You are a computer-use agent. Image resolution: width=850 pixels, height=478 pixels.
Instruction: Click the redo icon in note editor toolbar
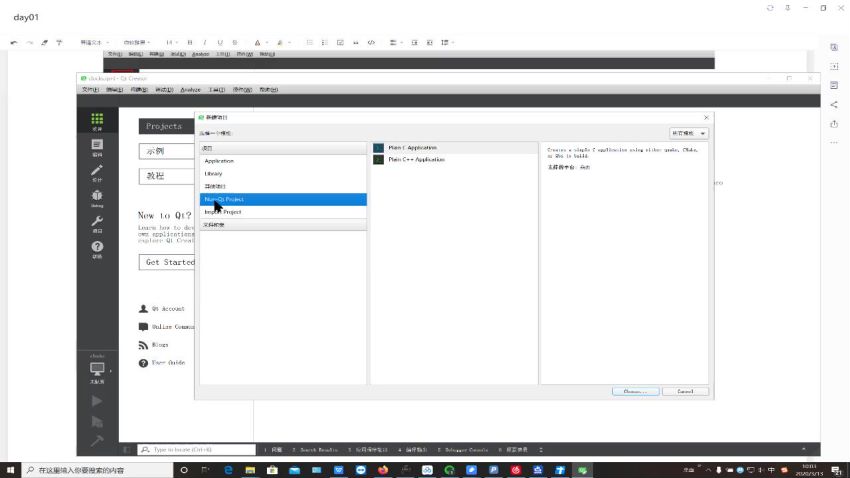29,42
